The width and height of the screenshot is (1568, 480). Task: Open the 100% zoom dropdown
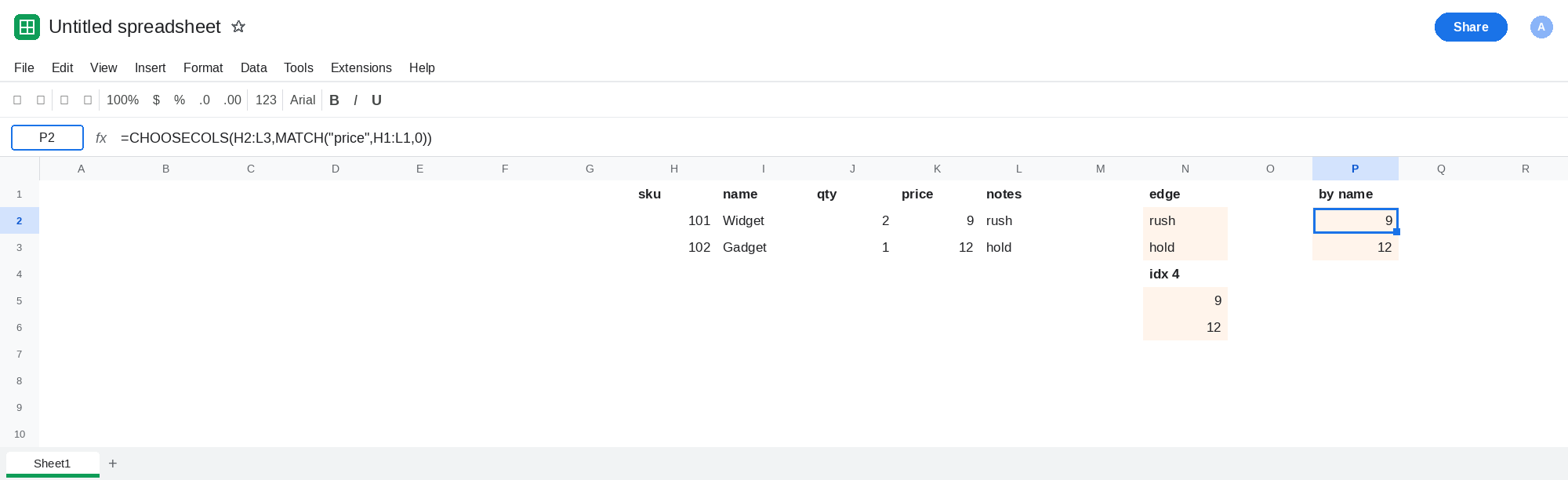122,100
